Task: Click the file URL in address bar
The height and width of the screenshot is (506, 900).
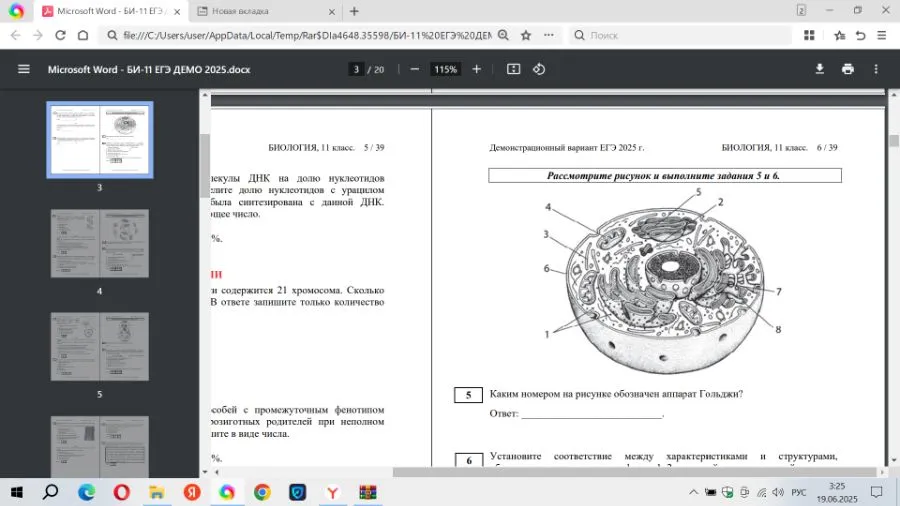Action: pos(307,36)
